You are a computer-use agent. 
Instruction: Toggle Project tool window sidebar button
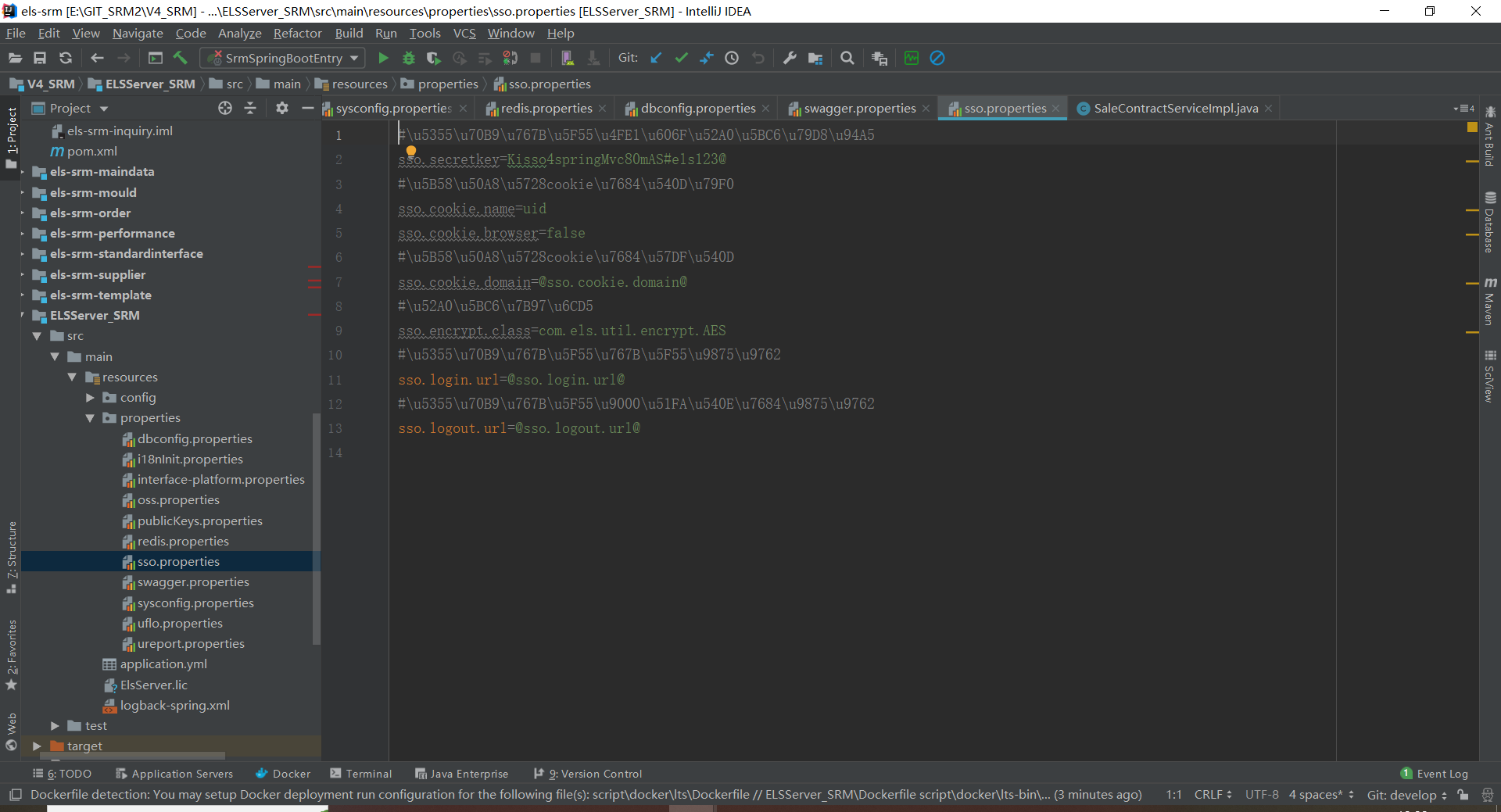[x=12, y=138]
